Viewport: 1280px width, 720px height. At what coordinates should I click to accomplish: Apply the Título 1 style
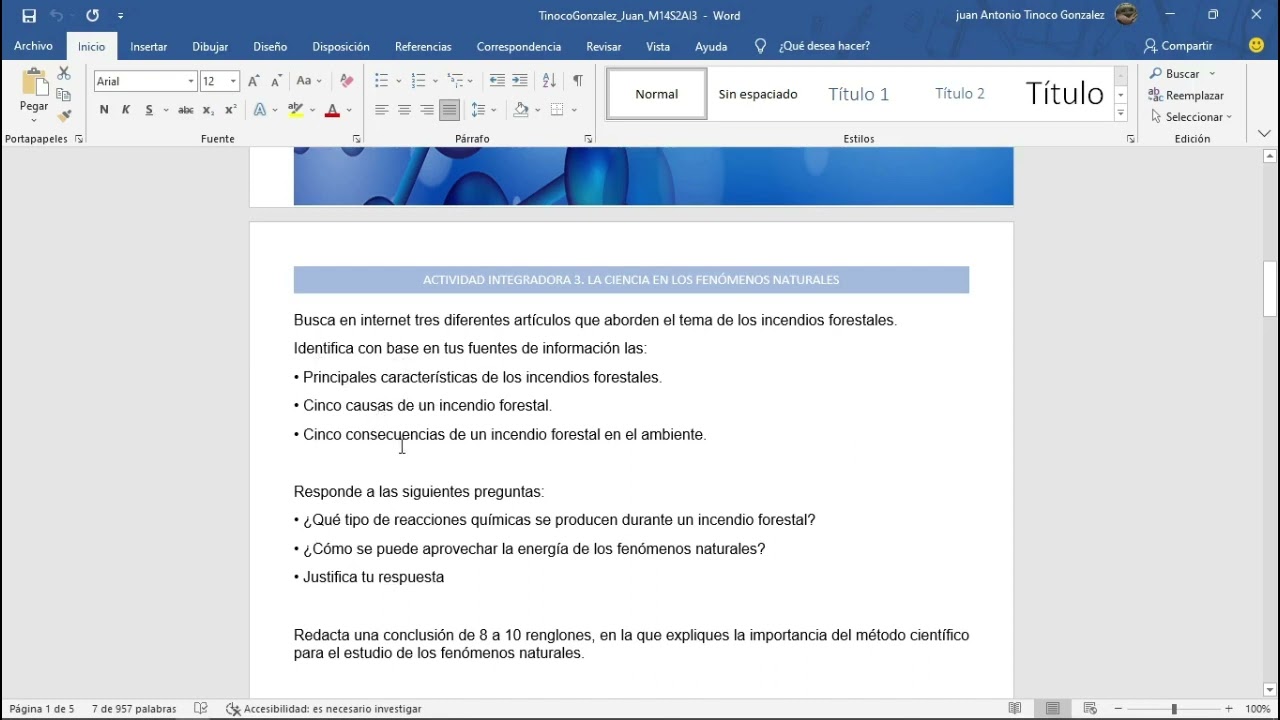[859, 94]
